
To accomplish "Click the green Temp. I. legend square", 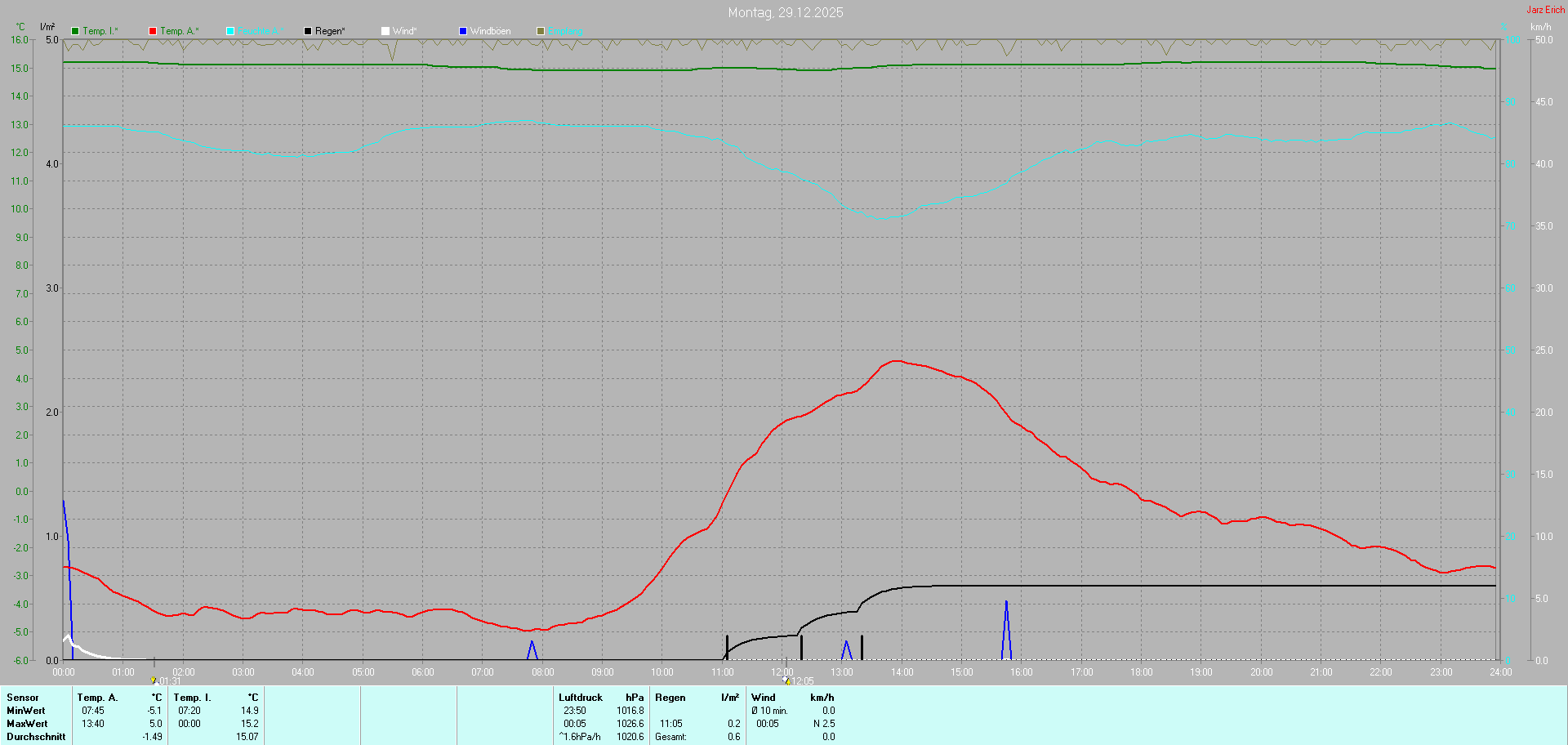I will 75,31.
